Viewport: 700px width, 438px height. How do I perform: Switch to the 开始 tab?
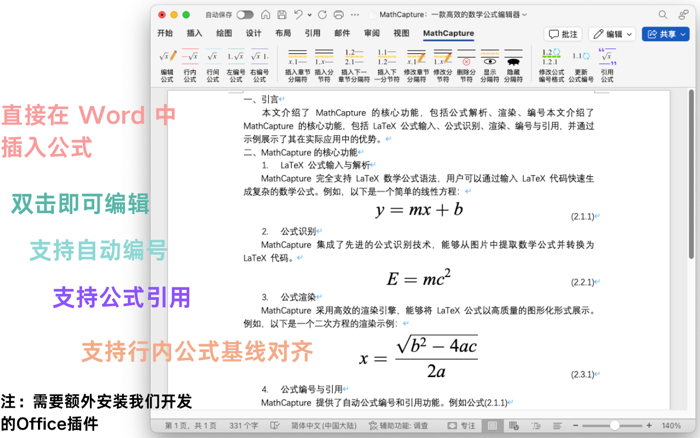click(165, 33)
